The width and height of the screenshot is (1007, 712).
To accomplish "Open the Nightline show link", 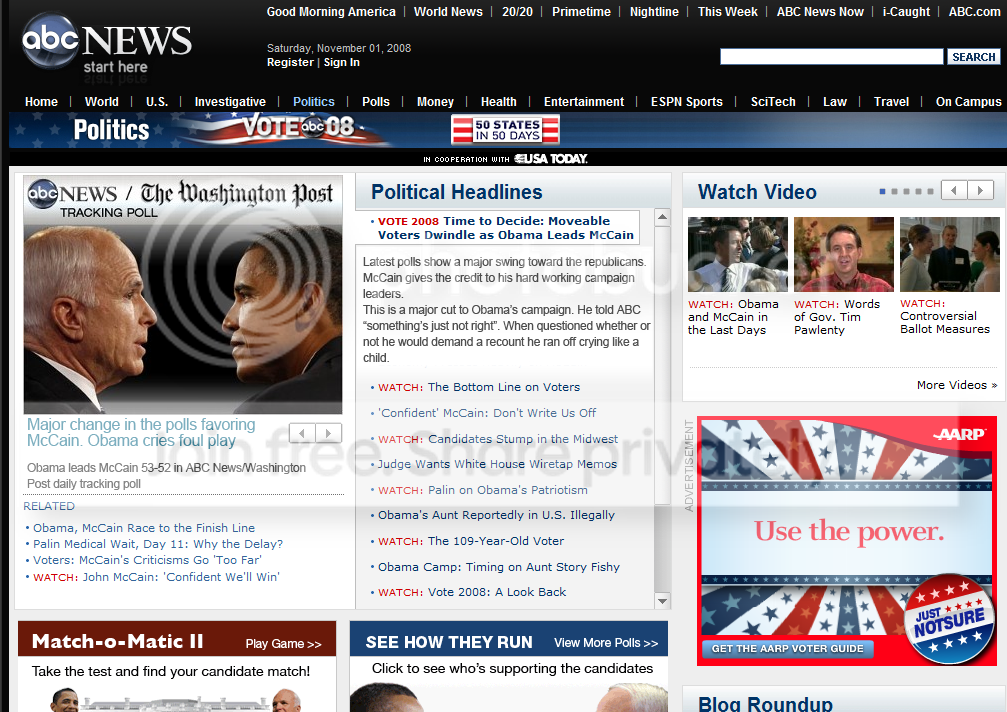I will pyautogui.click(x=654, y=12).
